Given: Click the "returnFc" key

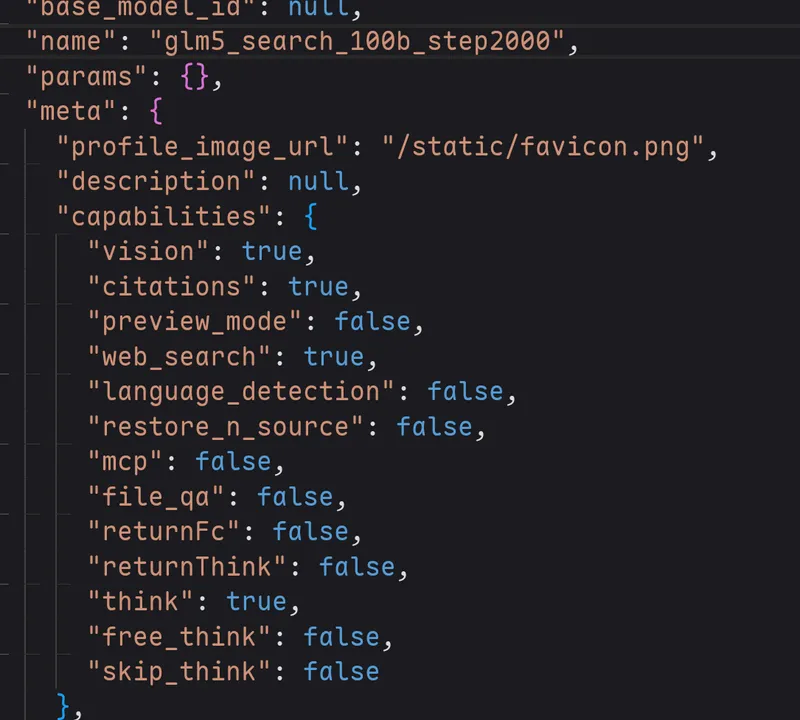Looking at the screenshot, I should point(164,532).
